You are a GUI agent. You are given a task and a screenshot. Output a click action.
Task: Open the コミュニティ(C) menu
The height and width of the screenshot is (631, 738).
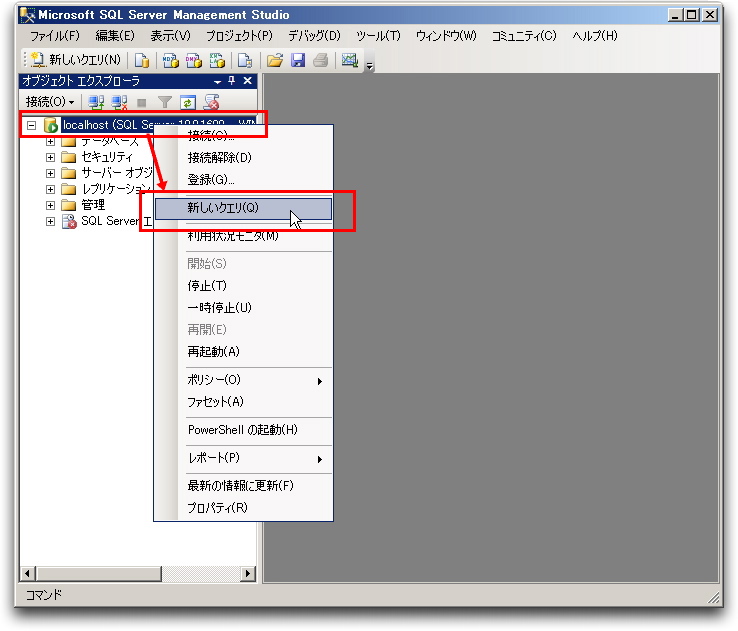point(524,36)
